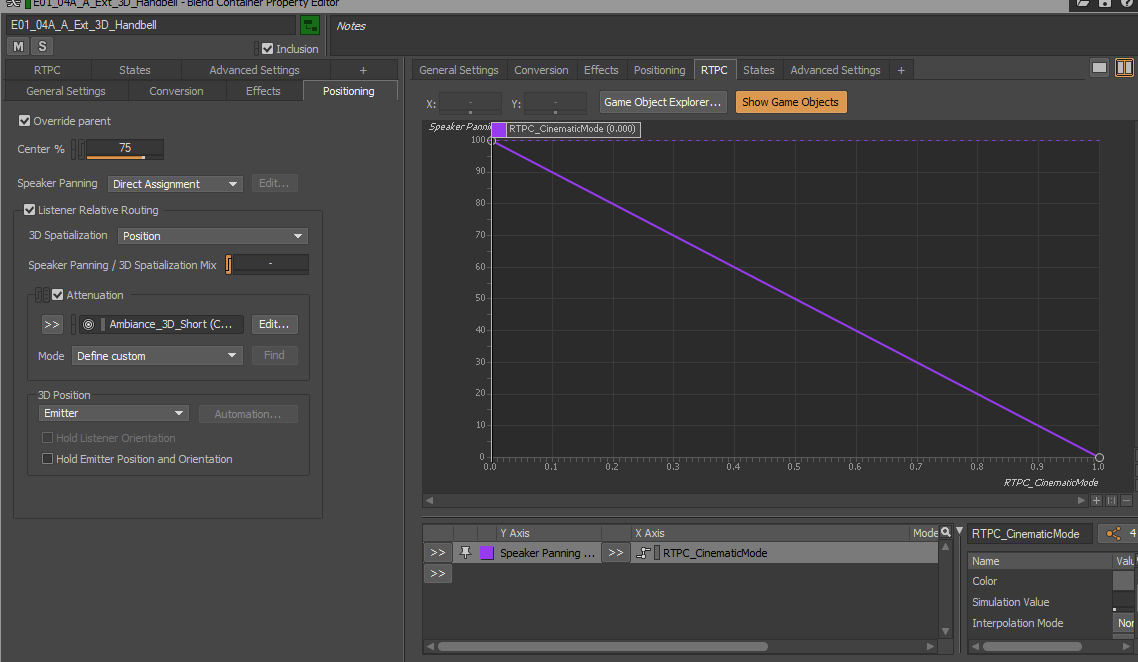The height and width of the screenshot is (662, 1138).
Task: Select the curve end point at value 1.0
Action: pos(1099,457)
